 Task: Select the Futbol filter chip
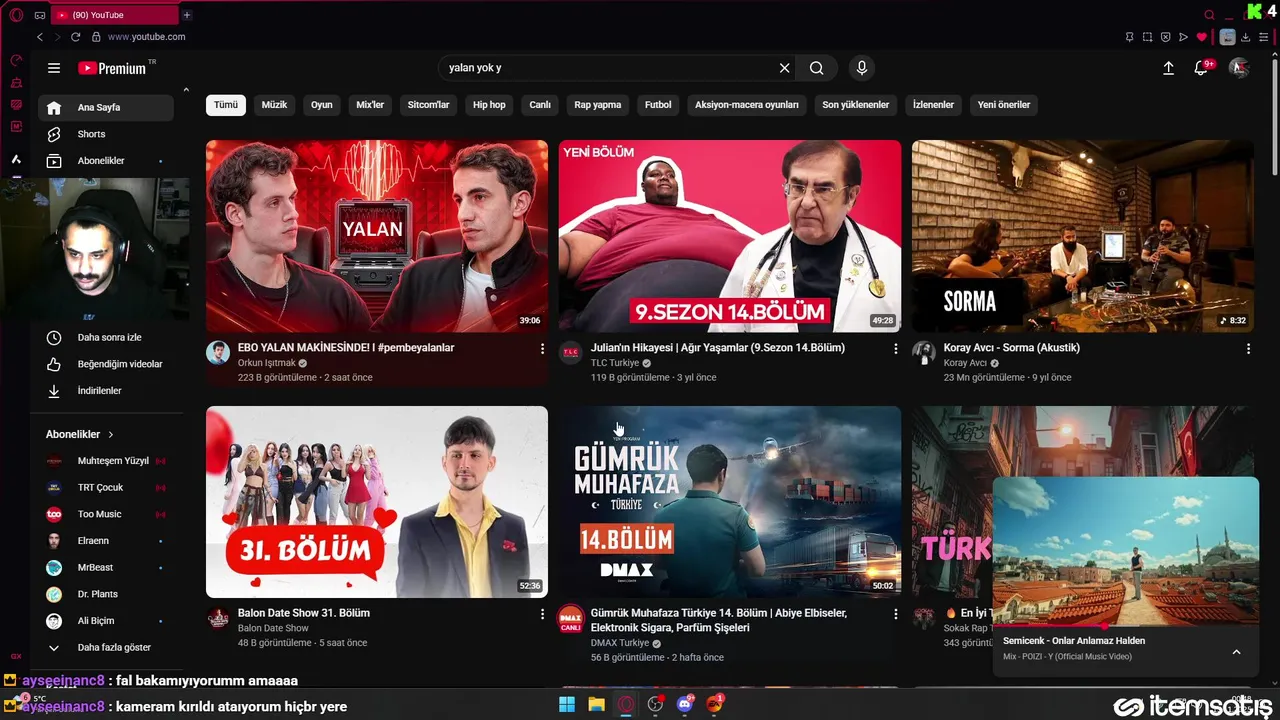pos(658,105)
